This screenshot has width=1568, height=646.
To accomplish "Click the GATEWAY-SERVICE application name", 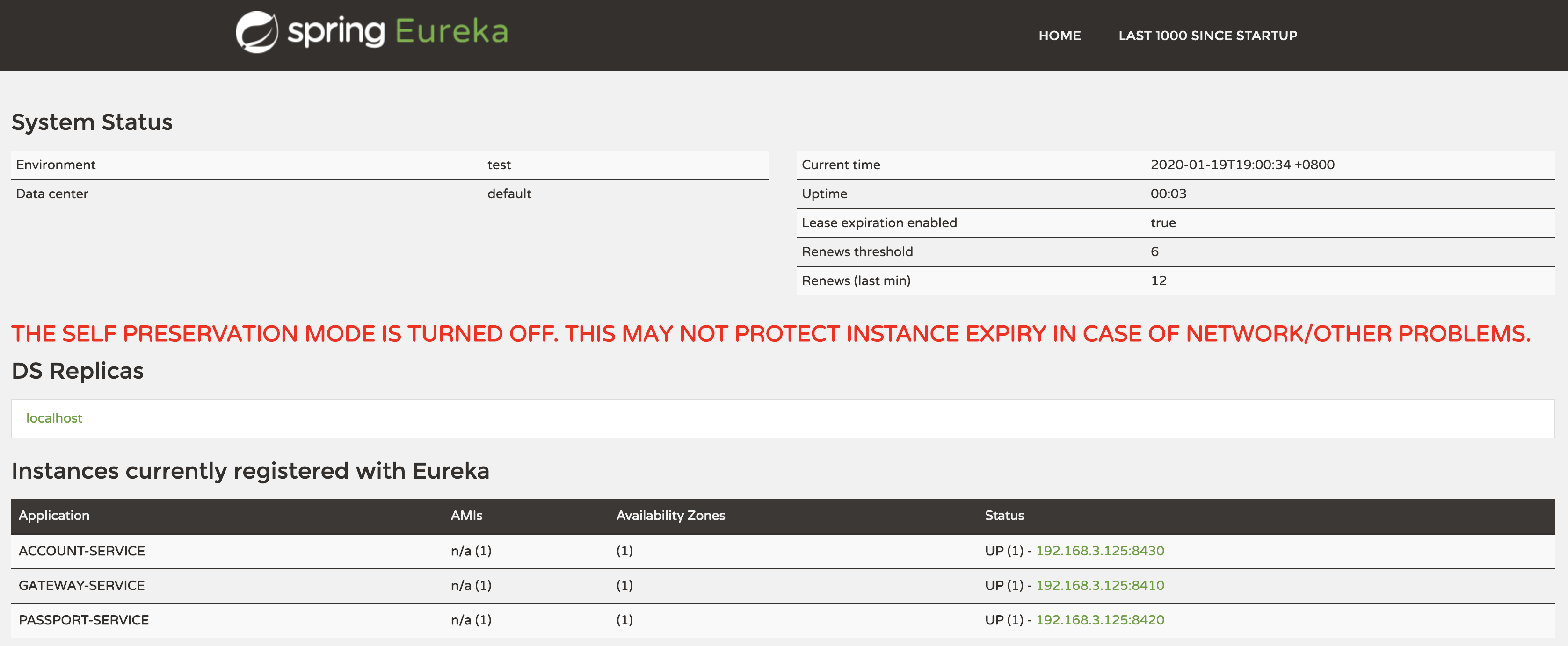I will [81, 585].
